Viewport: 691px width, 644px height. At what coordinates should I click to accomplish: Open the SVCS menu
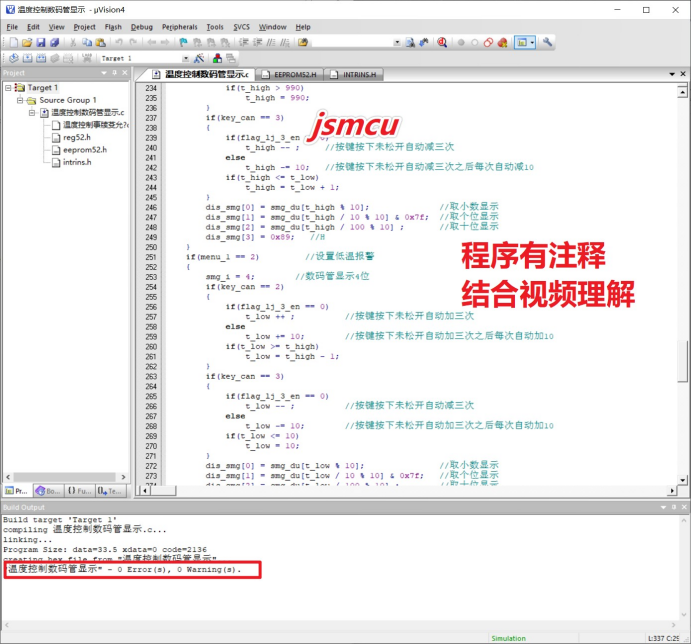coord(241,27)
